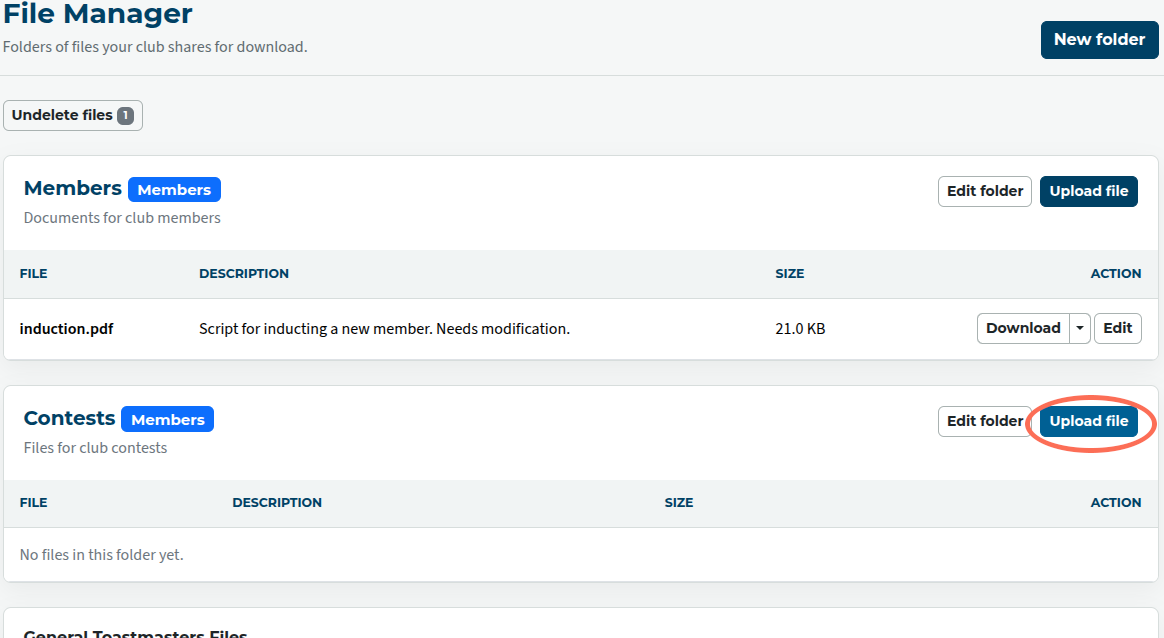Download induction.pdf
The height and width of the screenshot is (638, 1164).
(1023, 328)
